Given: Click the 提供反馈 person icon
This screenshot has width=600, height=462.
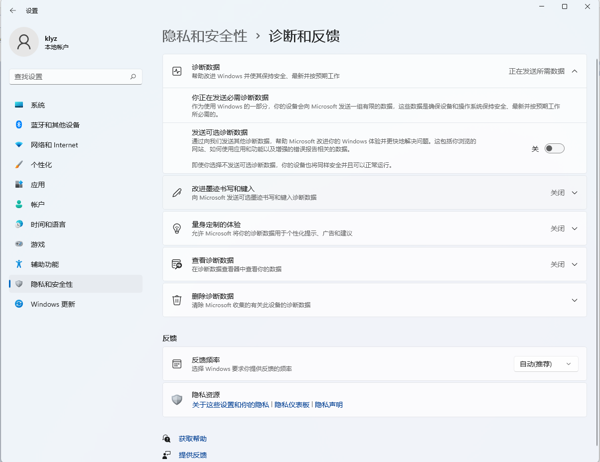Looking at the screenshot, I should click(166, 455).
